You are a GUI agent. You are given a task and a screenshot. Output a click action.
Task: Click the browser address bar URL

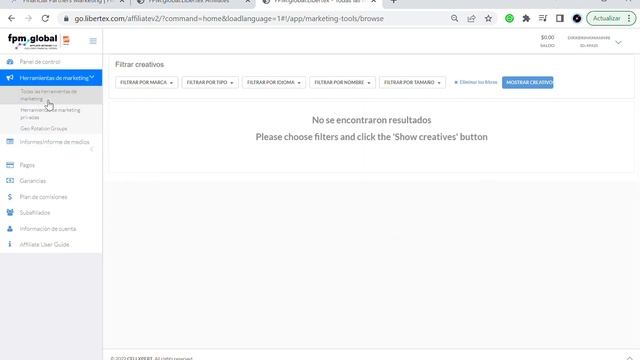click(x=229, y=19)
